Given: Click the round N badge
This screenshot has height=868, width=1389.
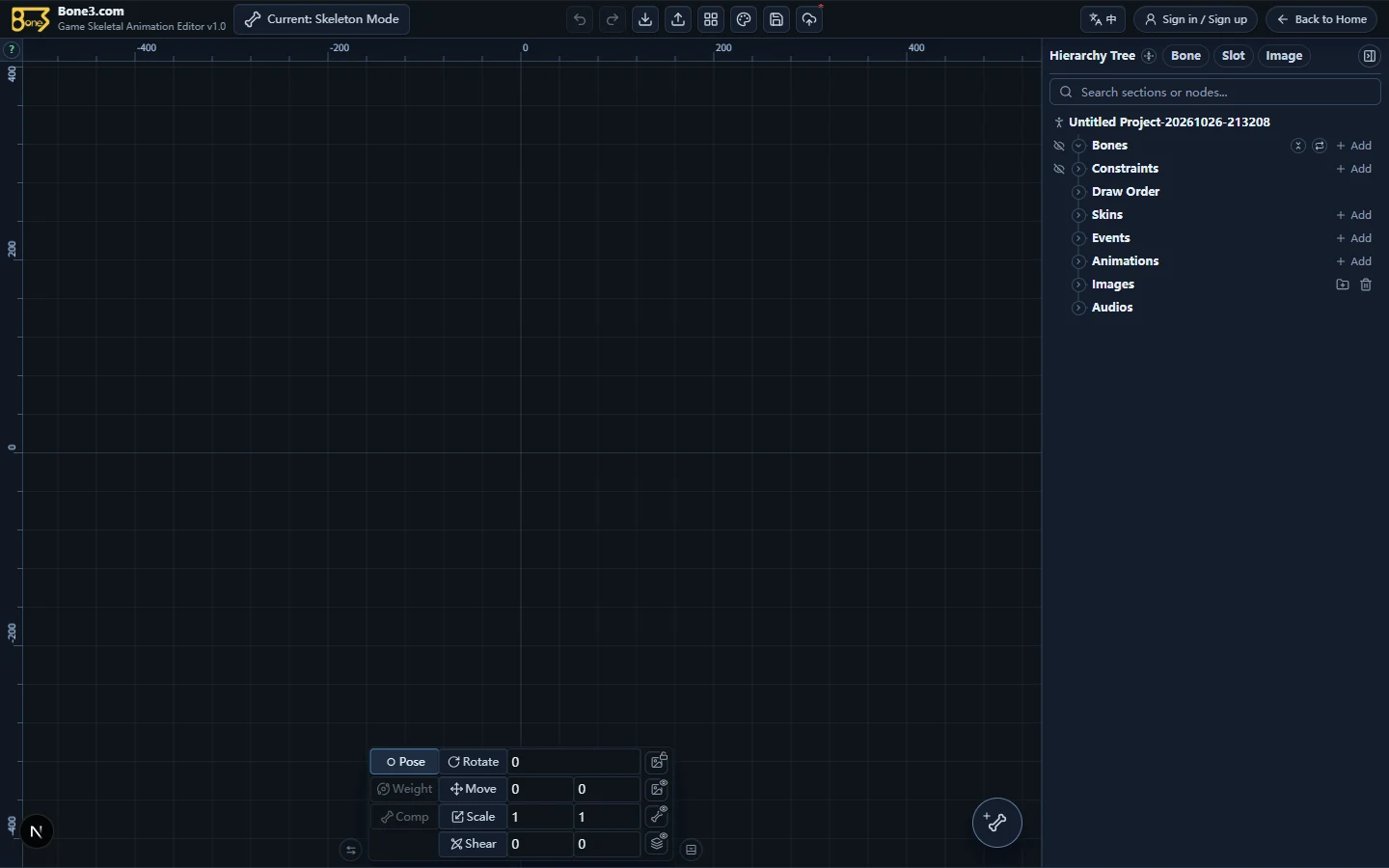Looking at the screenshot, I should [x=37, y=831].
